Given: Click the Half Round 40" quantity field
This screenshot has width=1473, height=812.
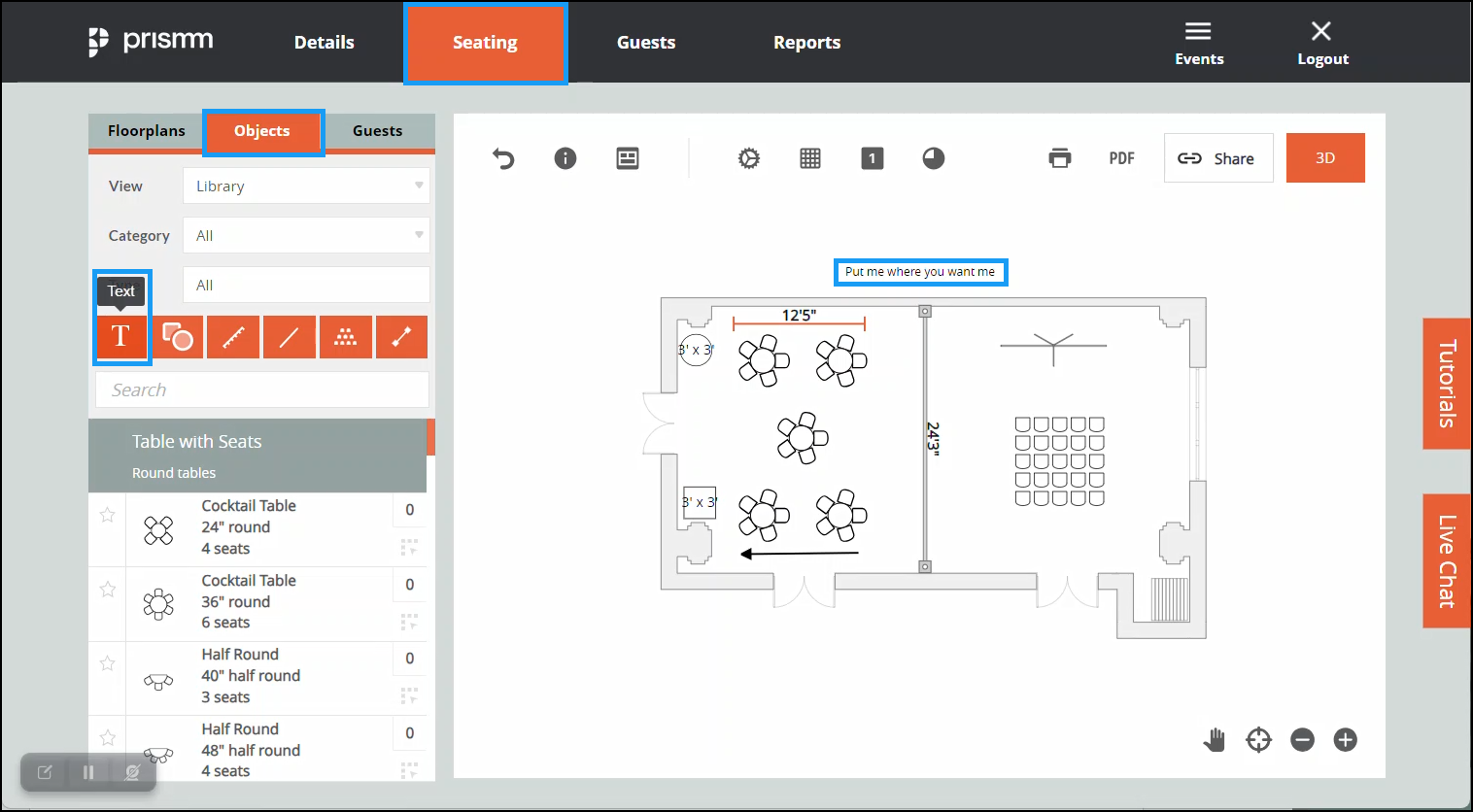Looking at the screenshot, I should coord(410,659).
